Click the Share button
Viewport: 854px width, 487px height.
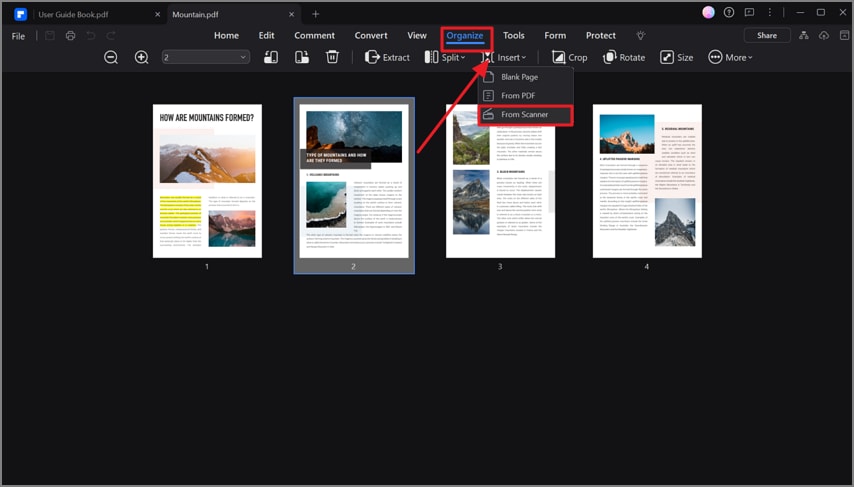tap(767, 35)
